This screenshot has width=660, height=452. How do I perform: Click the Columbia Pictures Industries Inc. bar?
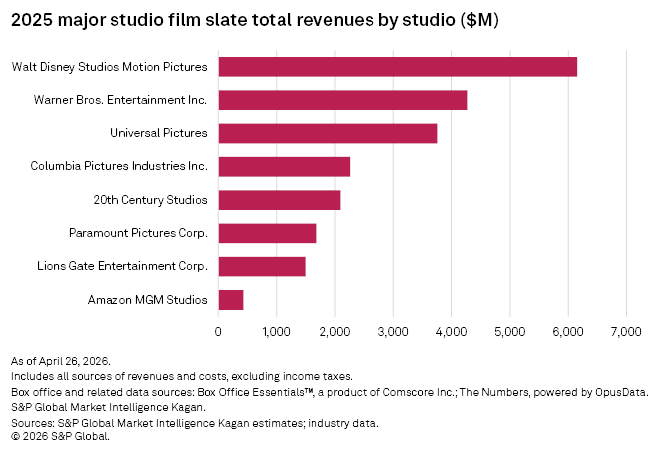click(x=285, y=167)
